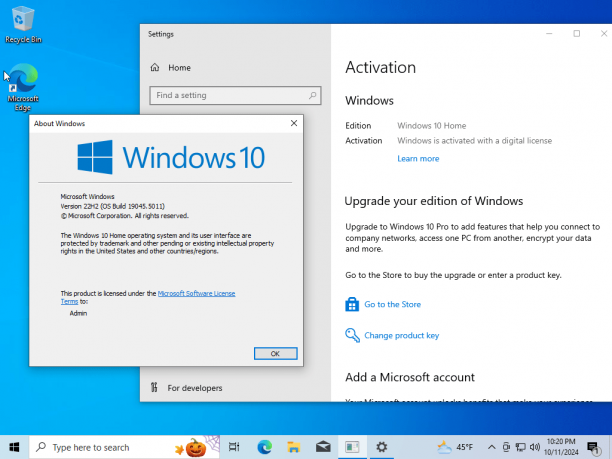Click the Go to the Store link

[x=392, y=304]
